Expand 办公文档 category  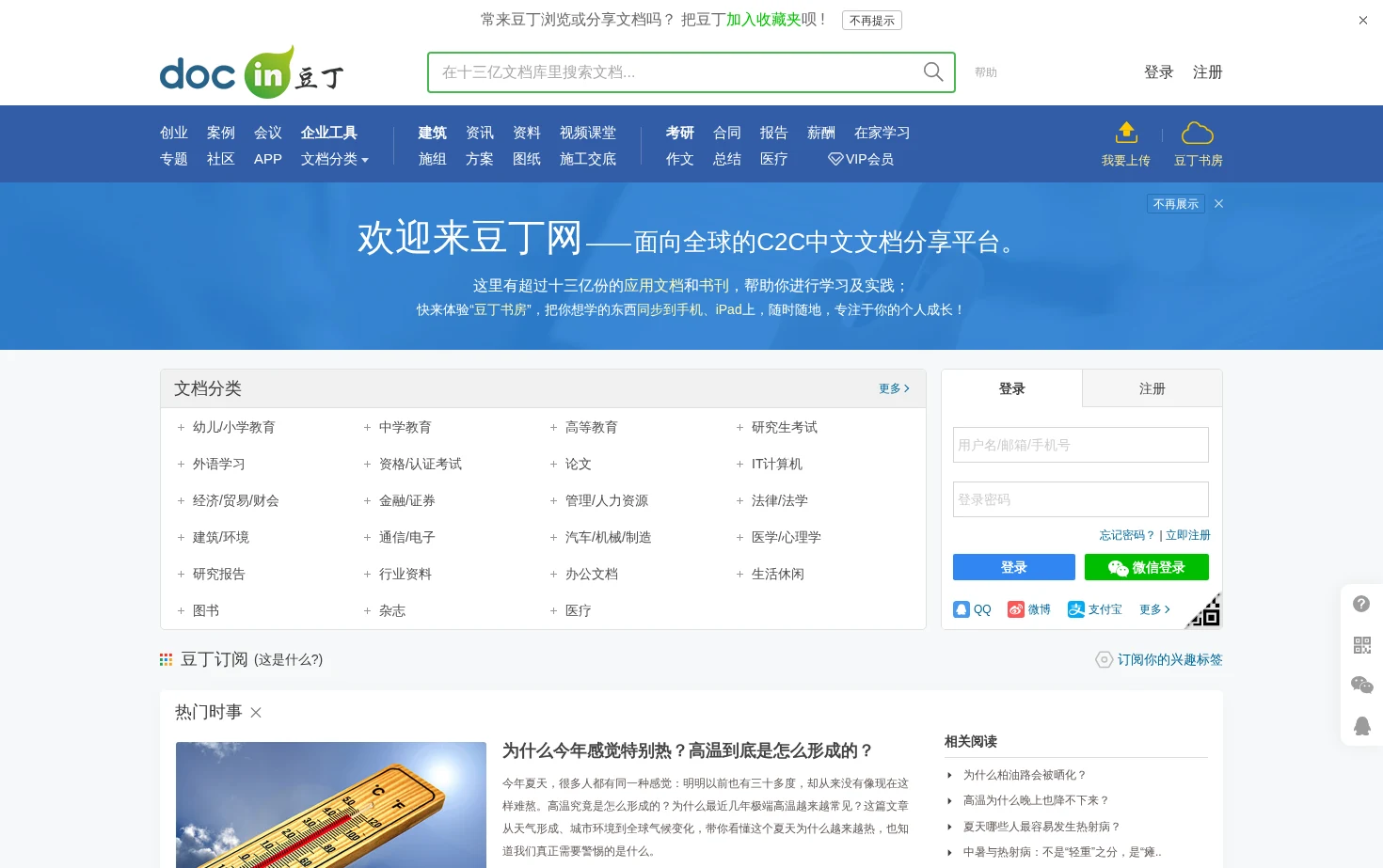tap(553, 574)
